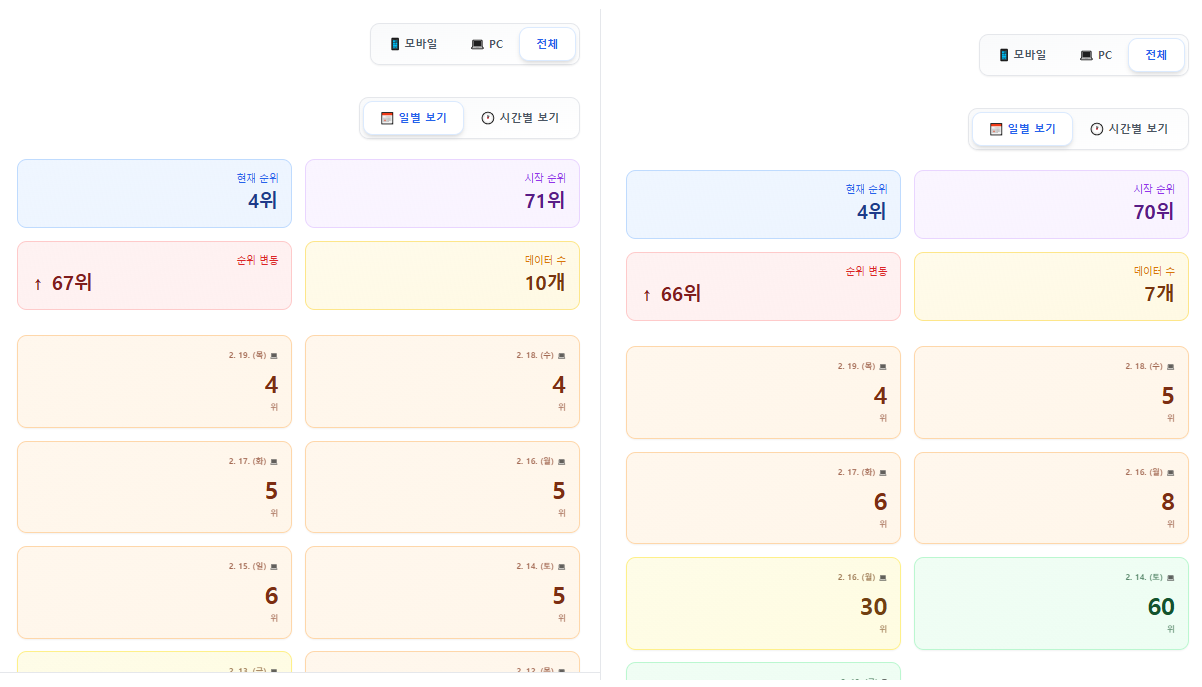Click the clock icon in left panel's 시간별 보기
Viewport: 1202px width, 687px height.
click(x=488, y=118)
